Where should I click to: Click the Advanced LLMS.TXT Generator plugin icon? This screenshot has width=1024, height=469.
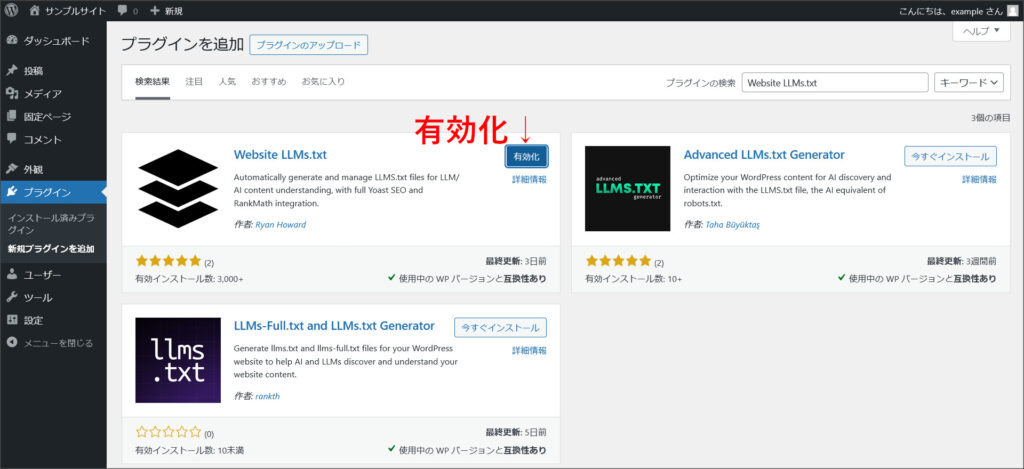[x=627, y=189]
